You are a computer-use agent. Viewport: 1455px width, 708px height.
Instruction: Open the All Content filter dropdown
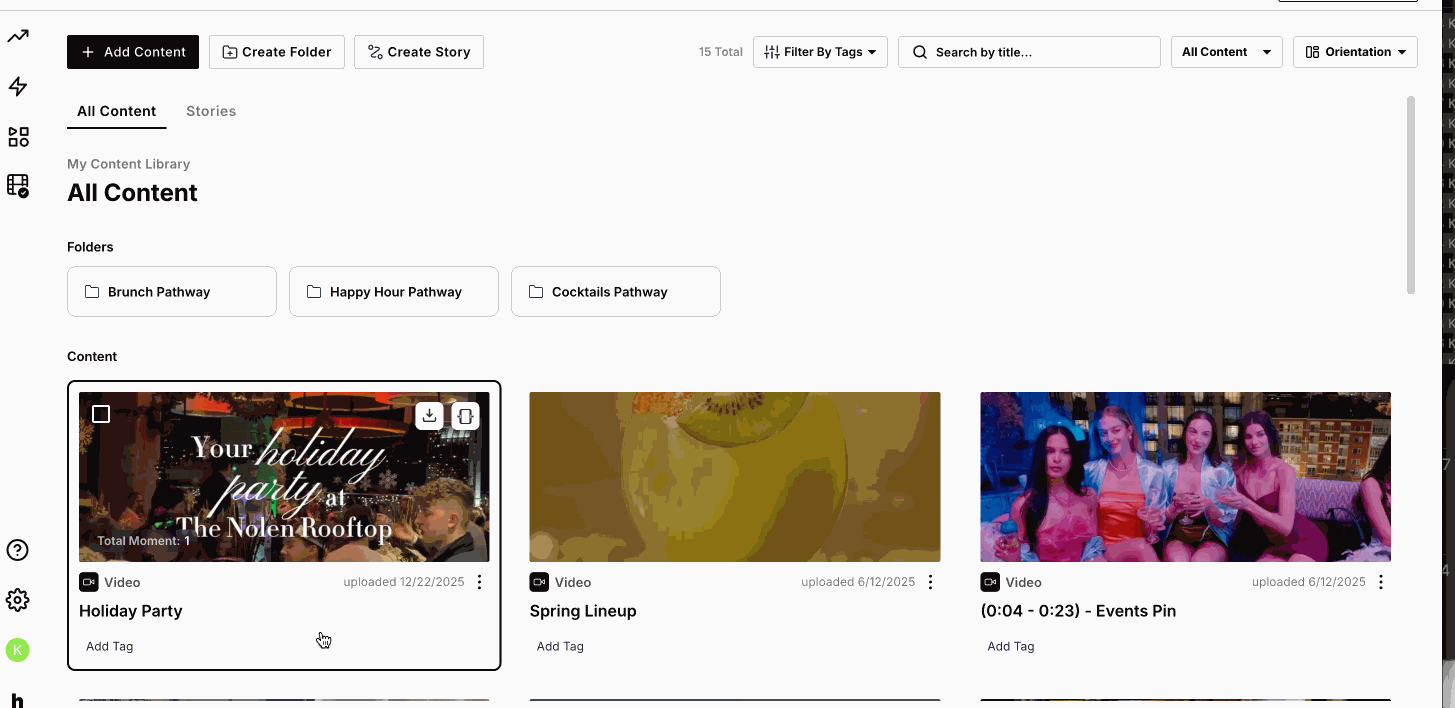pyautogui.click(x=1226, y=52)
